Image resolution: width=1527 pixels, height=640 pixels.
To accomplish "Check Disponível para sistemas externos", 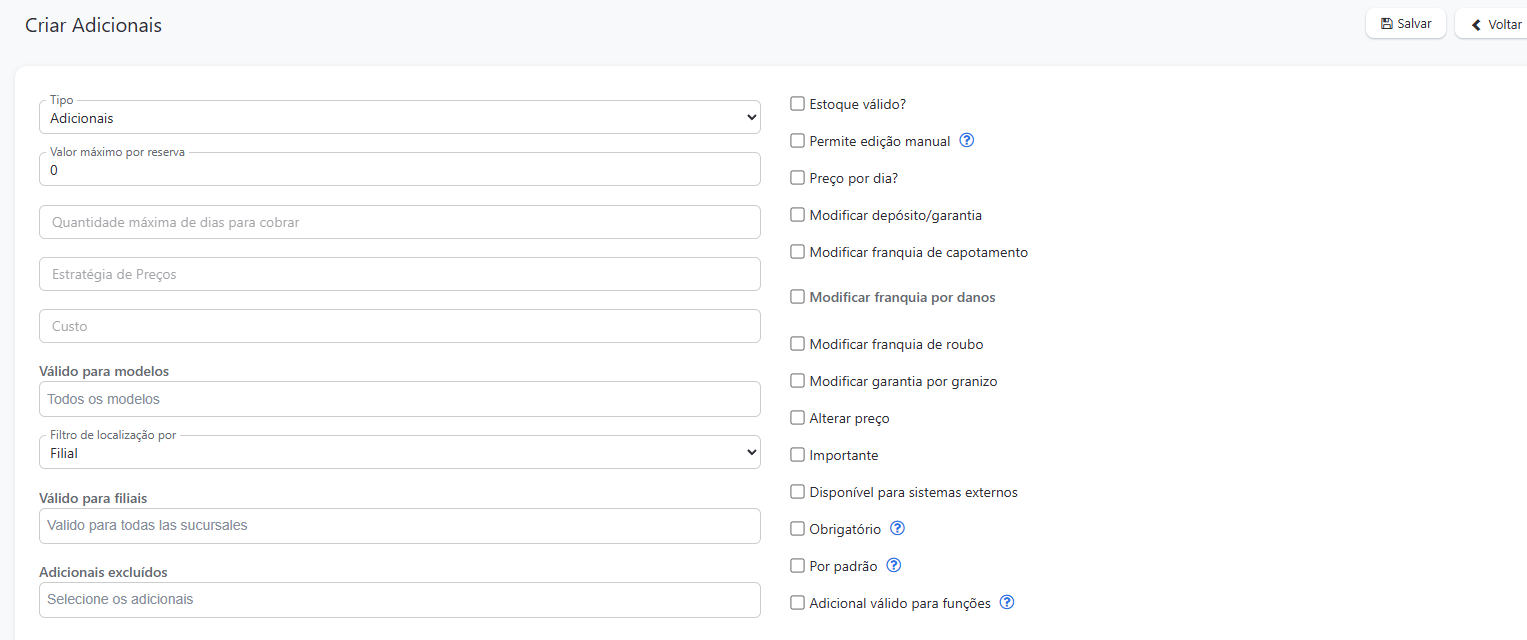I will tap(797, 491).
